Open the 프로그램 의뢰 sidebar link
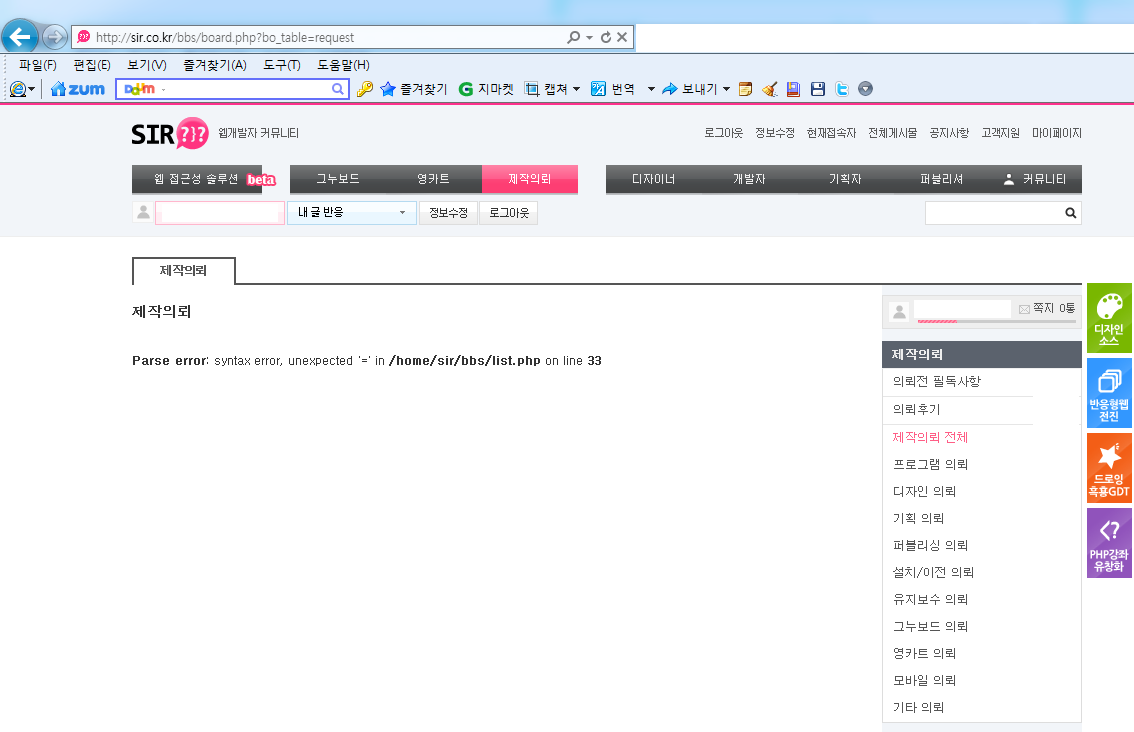1134x732 pixels. click(930, 464)
